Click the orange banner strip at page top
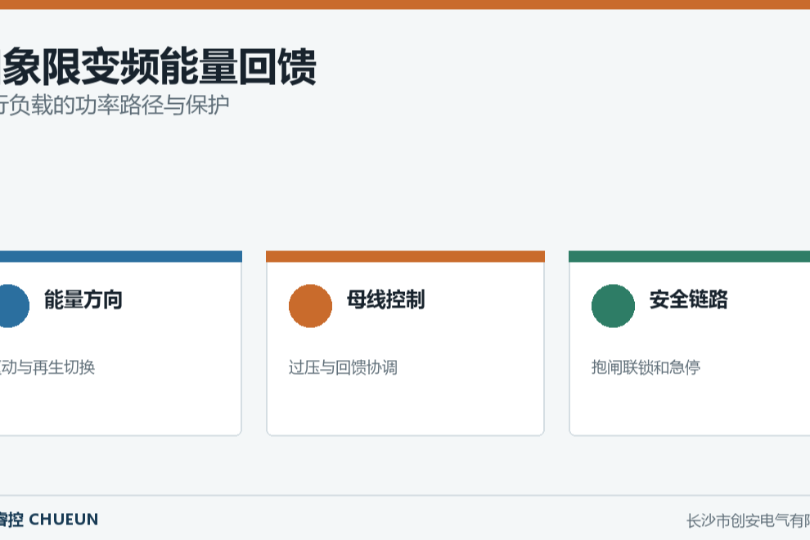This screenshot has width=810, height=540. click(x=405, y=5)
